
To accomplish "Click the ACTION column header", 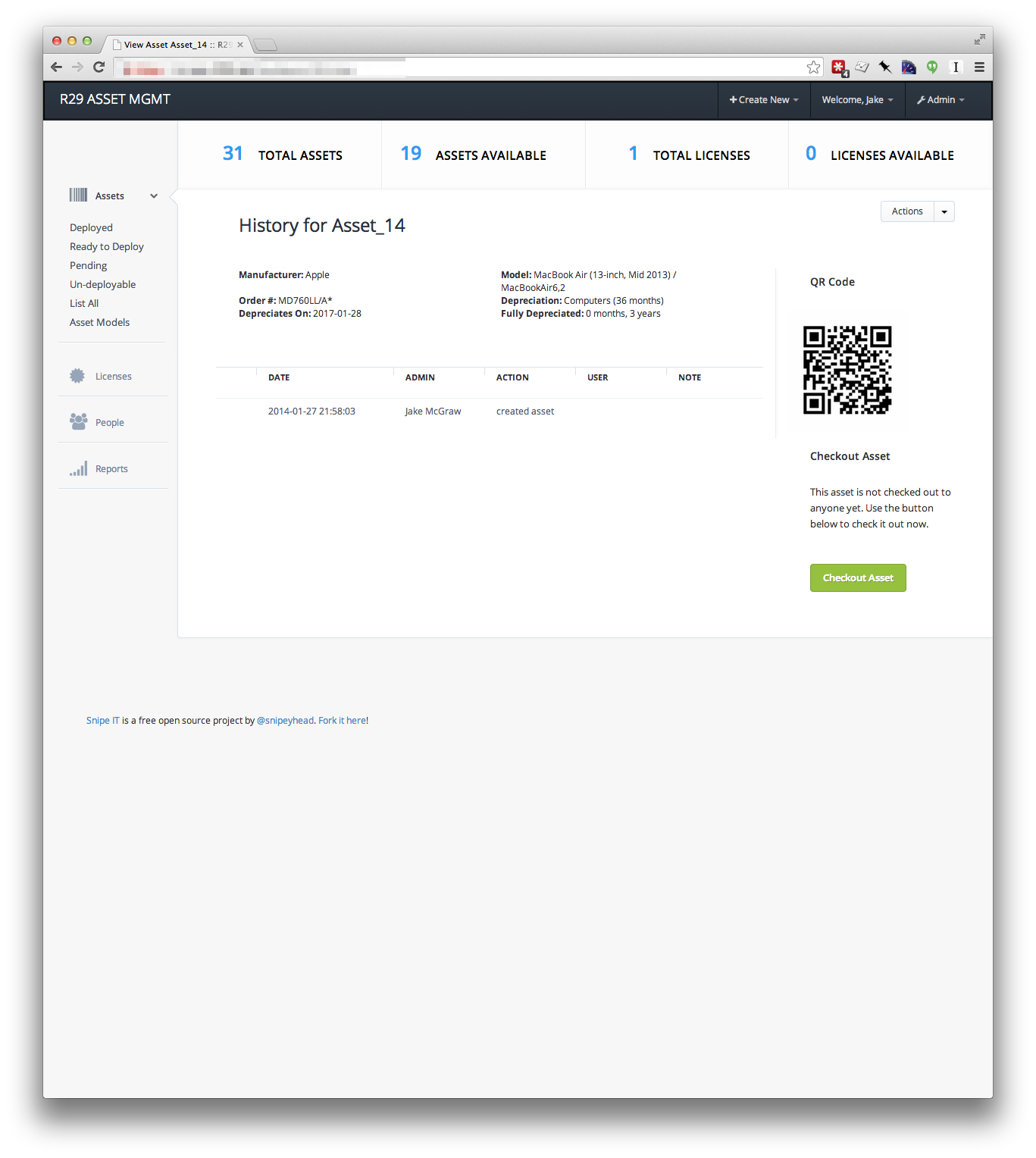I will click(512, 377).
